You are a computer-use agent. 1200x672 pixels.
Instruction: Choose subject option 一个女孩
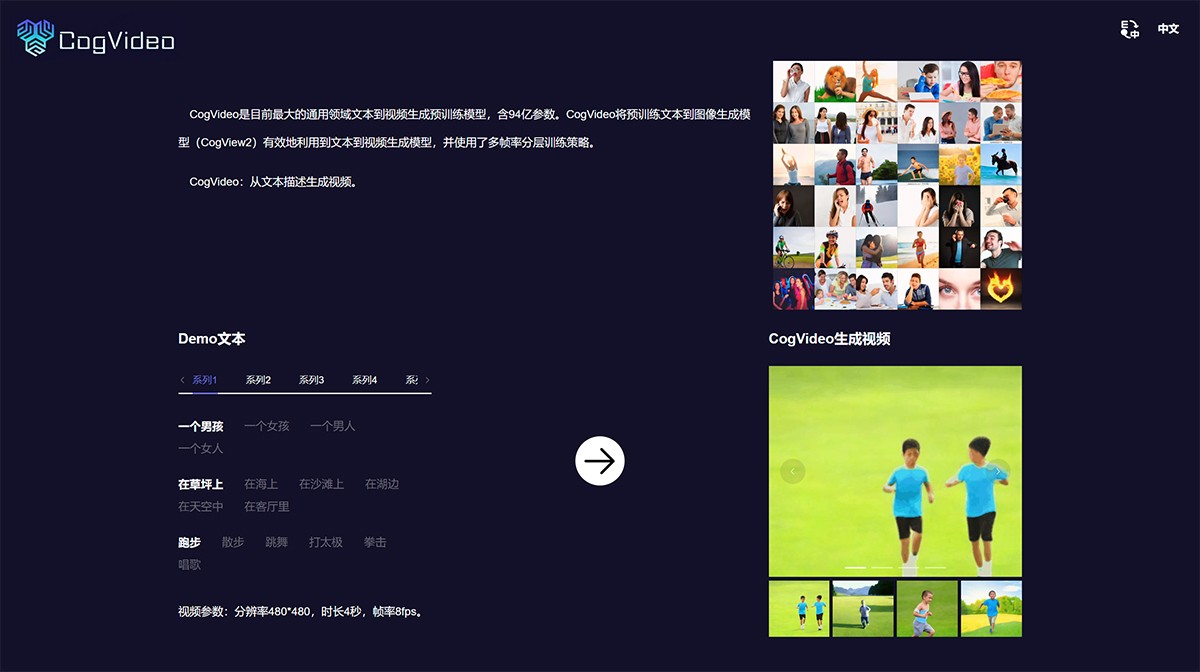(266, 426)
